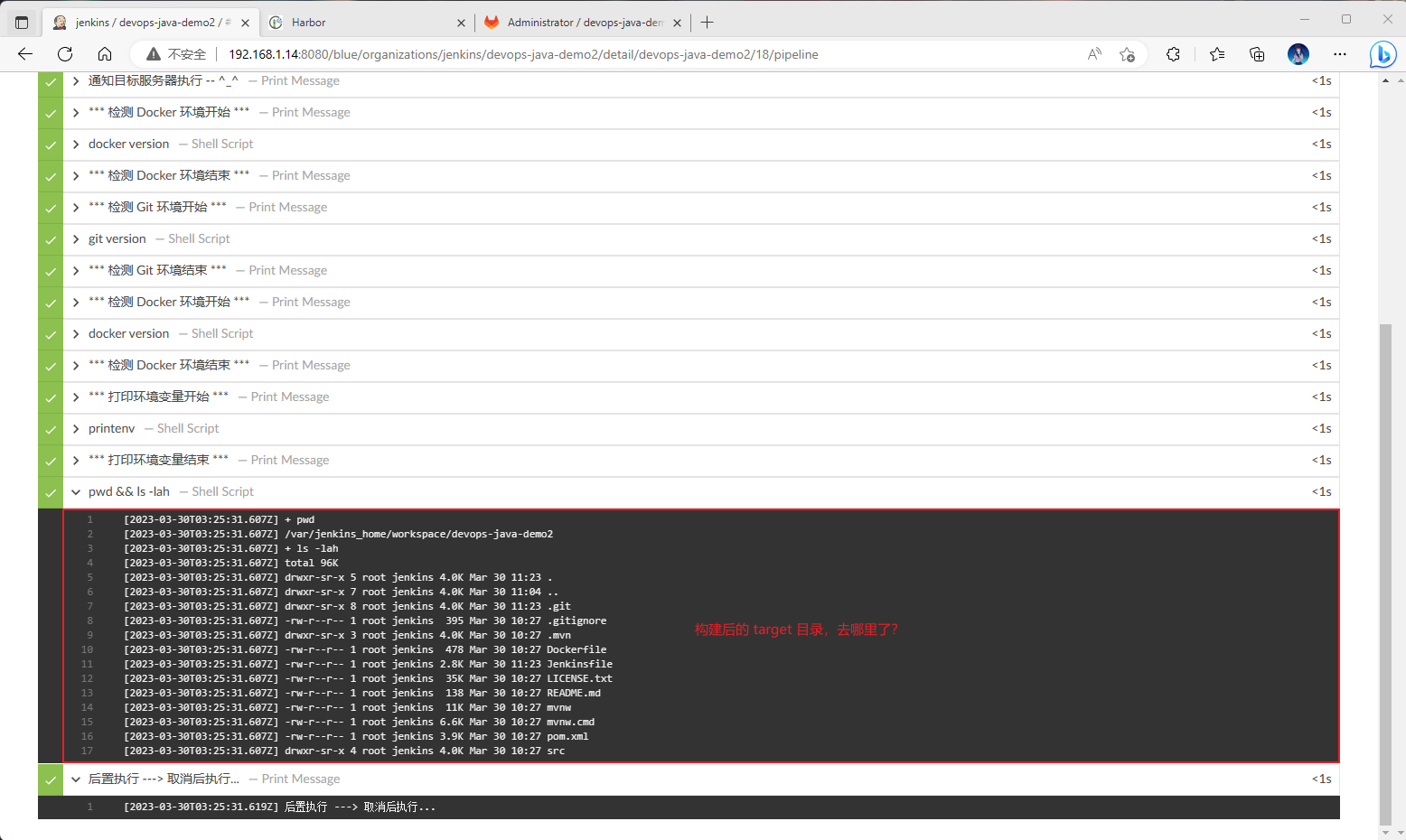Click the scrollbar down arrow
This screenshot has width=1406, height=840.
pos(1385,832)
